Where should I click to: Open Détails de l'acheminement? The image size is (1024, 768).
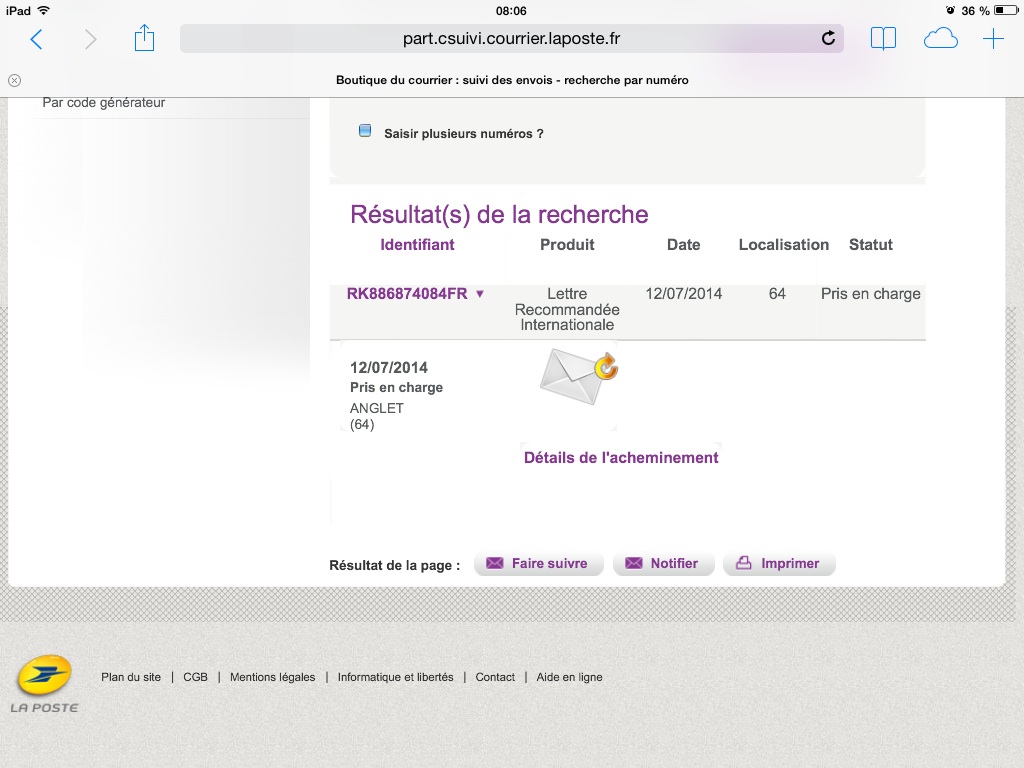click(x=621, y=458)
